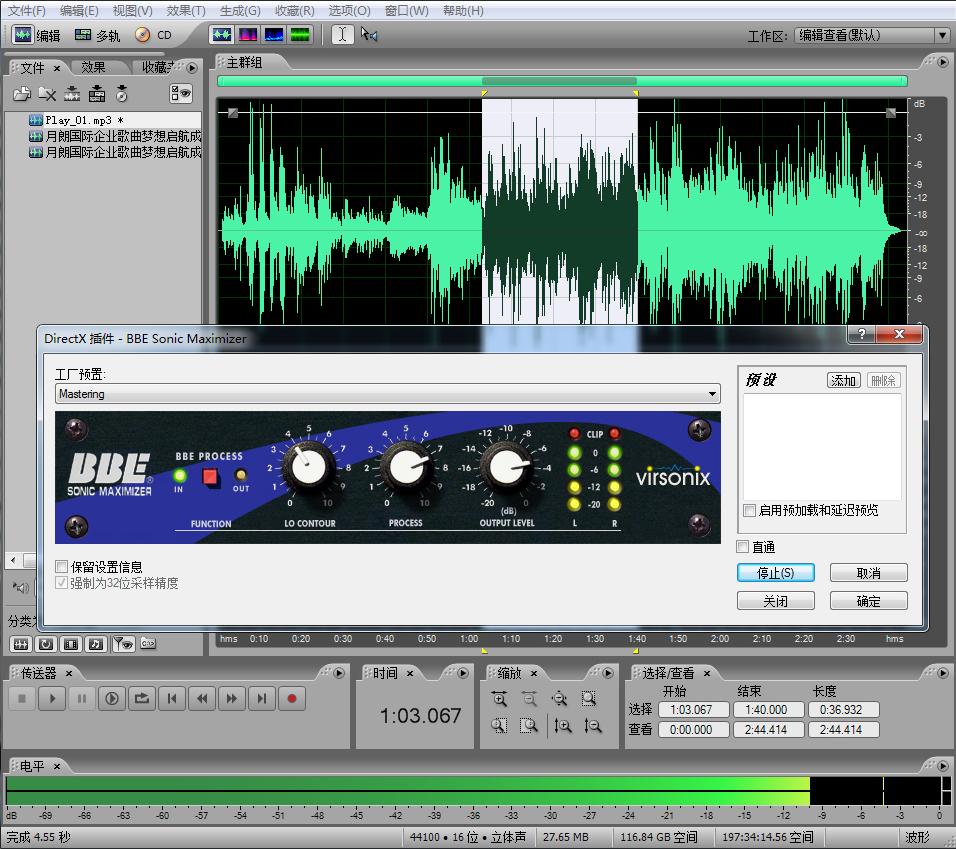The width and height of the screenshot is (956, 849).
Task: Open 缩放 panel options arrow
Action: point(608,673)
